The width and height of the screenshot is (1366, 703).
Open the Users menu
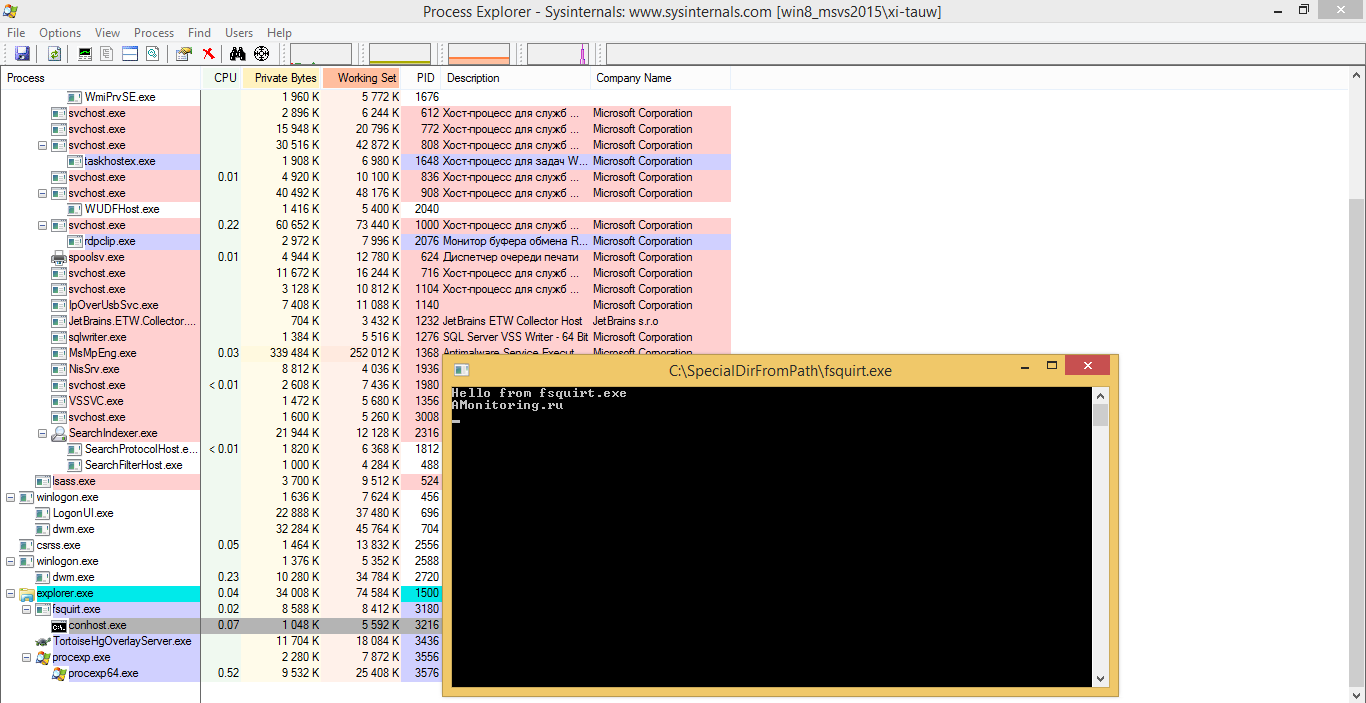point(239,33)
